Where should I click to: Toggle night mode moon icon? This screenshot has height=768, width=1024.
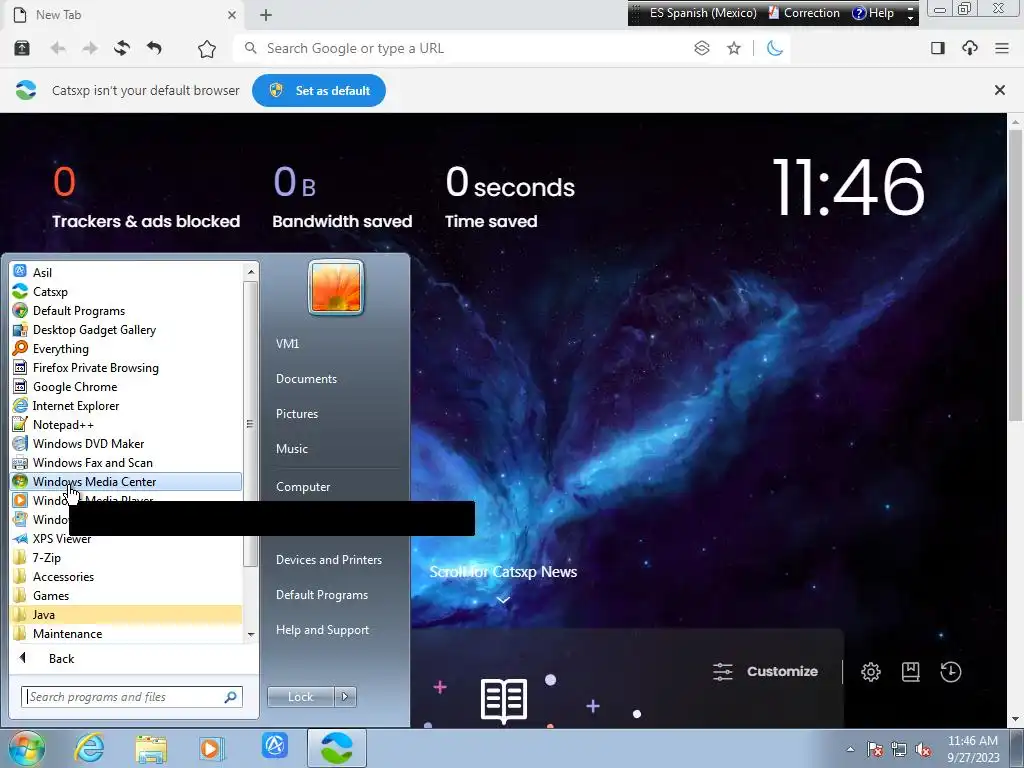click(775, 48)
